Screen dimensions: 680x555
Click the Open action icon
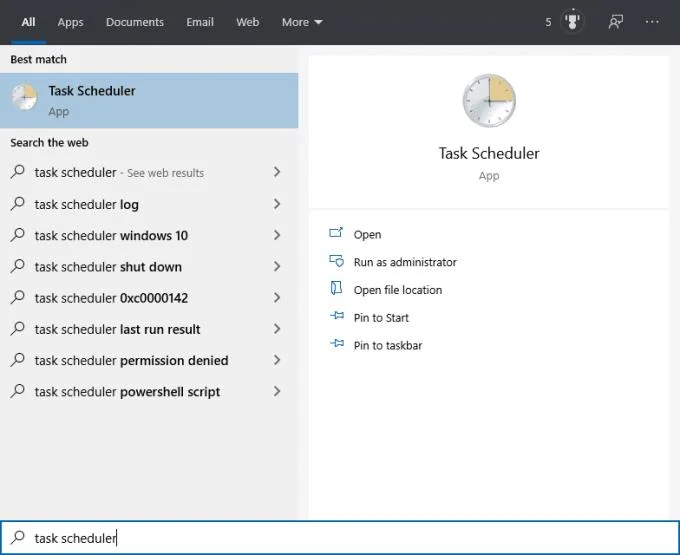336,233
